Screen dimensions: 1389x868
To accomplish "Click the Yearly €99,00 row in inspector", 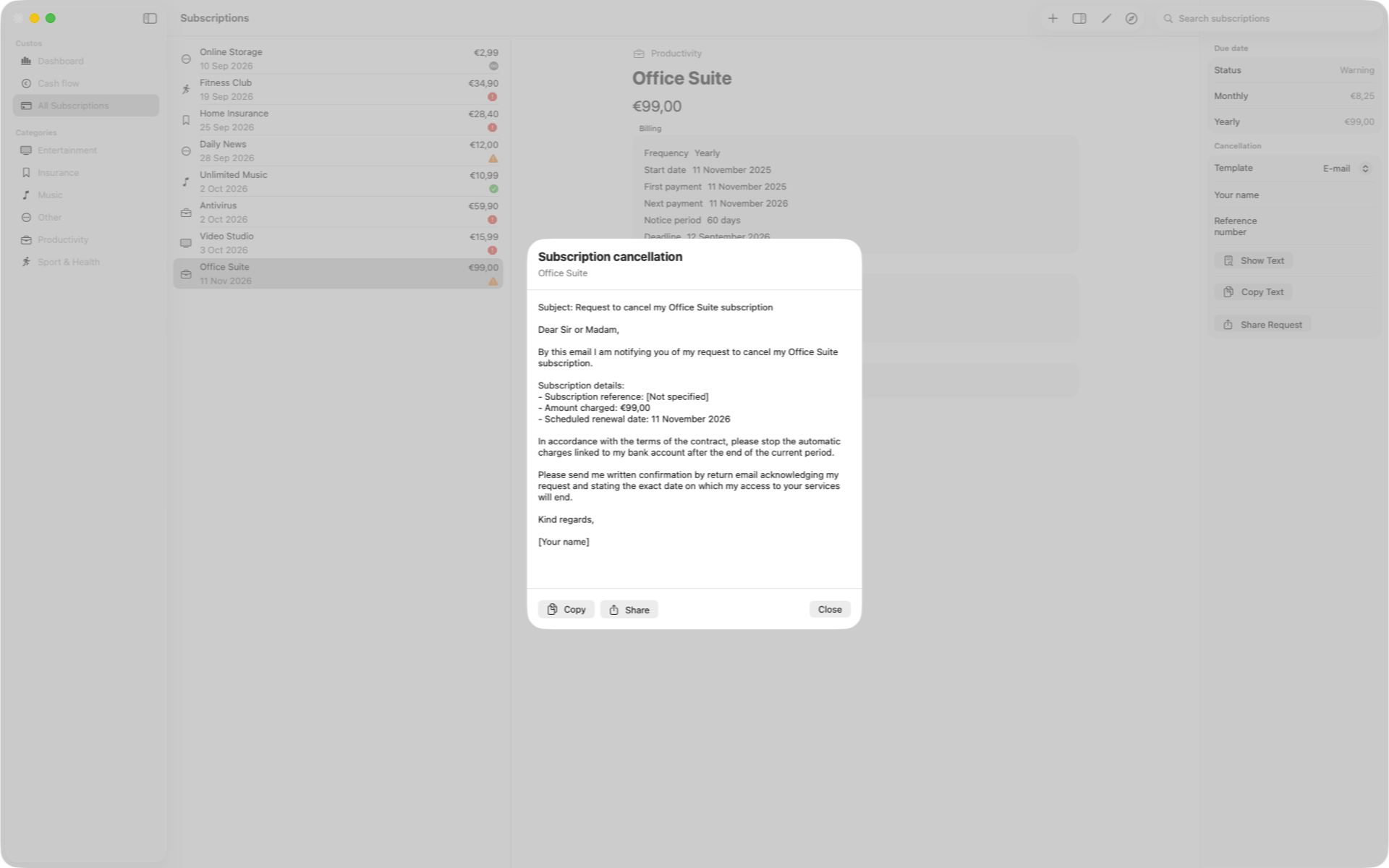I will [x=1294, y=122].
